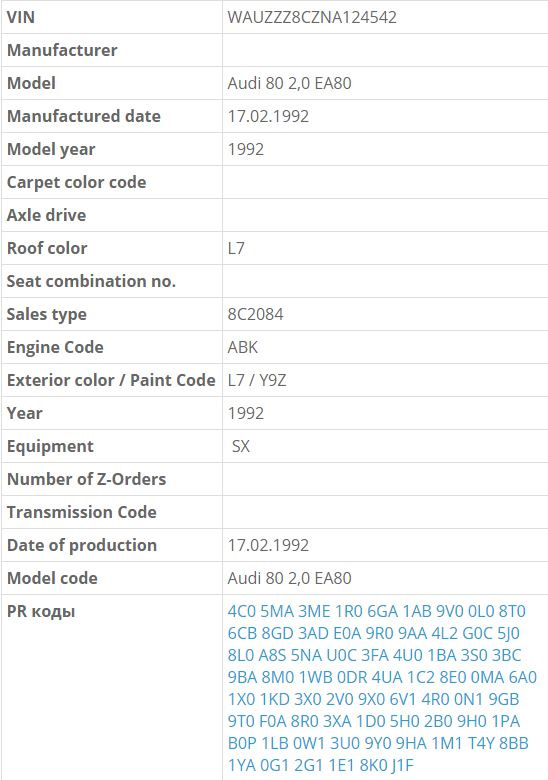Follow the 9GB PR code link
The height and width of the screenshot is (780, 548).
pos(504,699)
